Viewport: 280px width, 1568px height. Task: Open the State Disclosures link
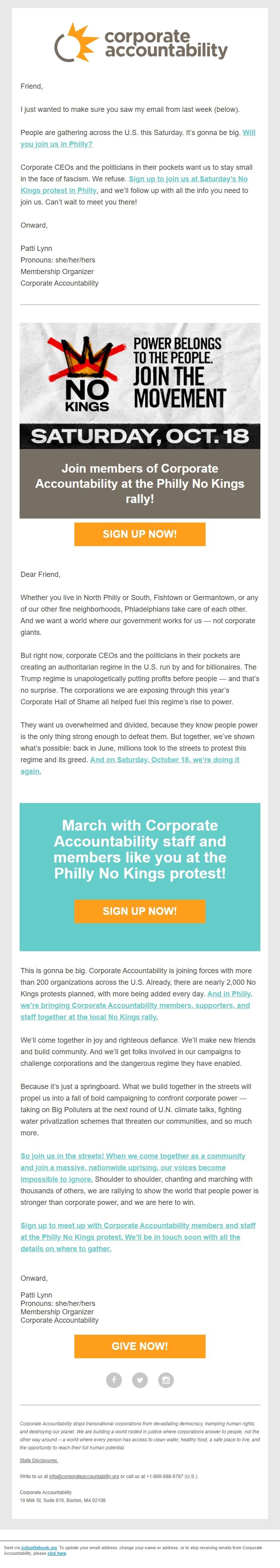pos(39,1460)
